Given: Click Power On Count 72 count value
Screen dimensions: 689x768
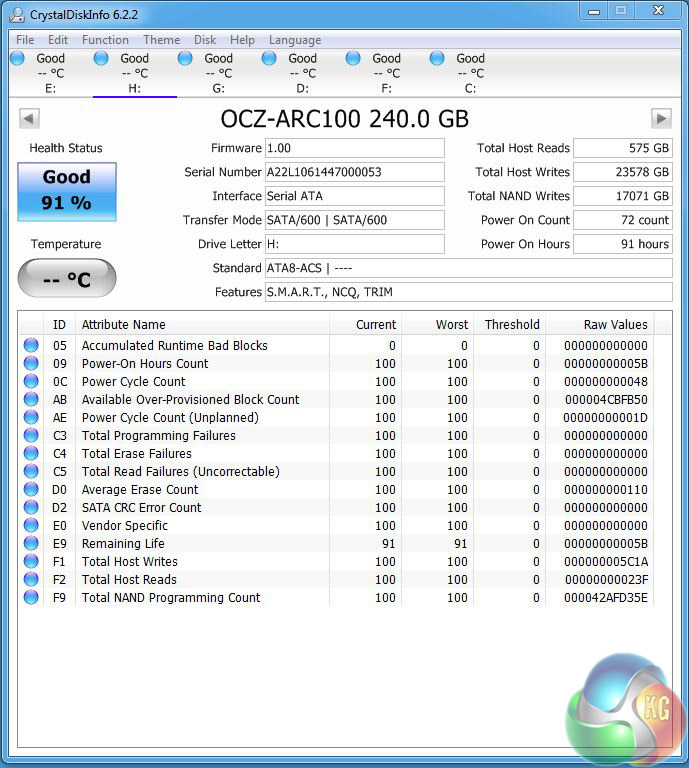Looking at the screenshot, I should coord(623,220).
